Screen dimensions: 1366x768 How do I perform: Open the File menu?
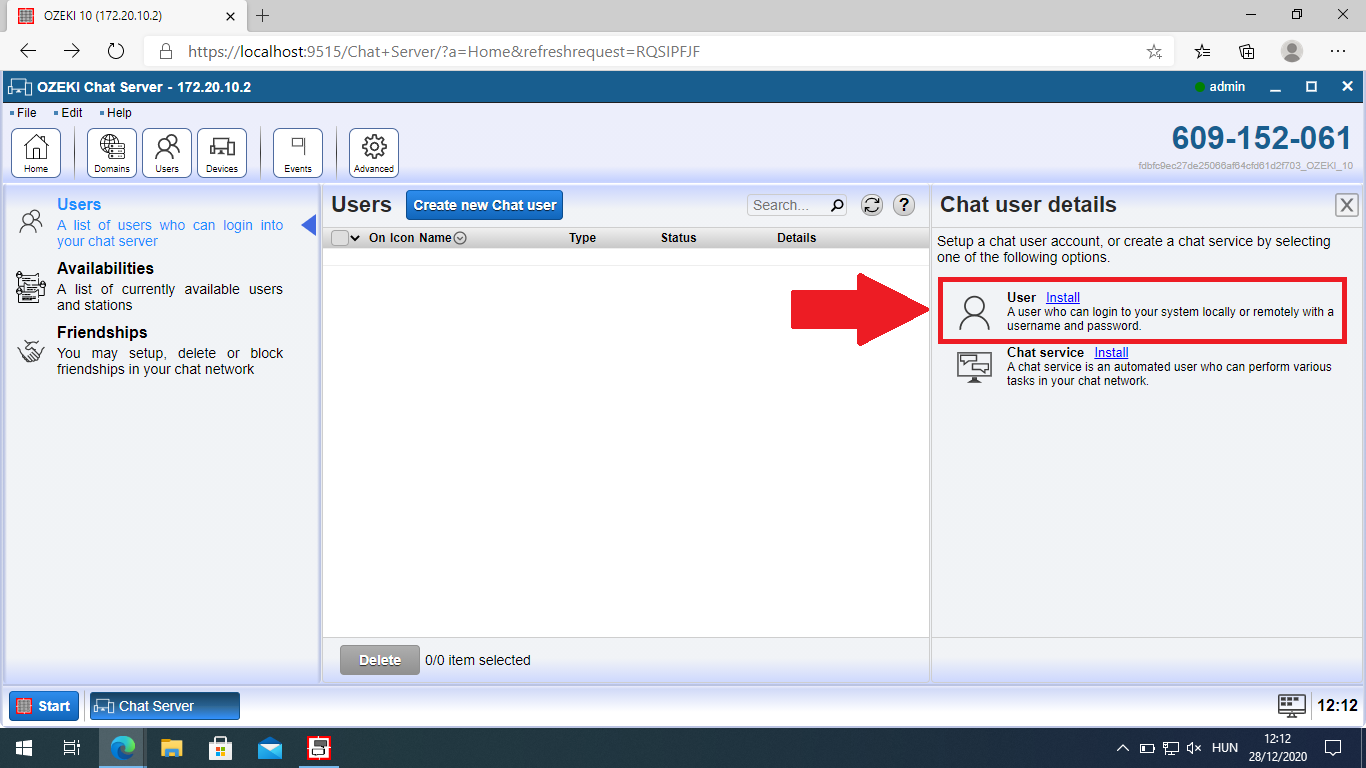26,113
